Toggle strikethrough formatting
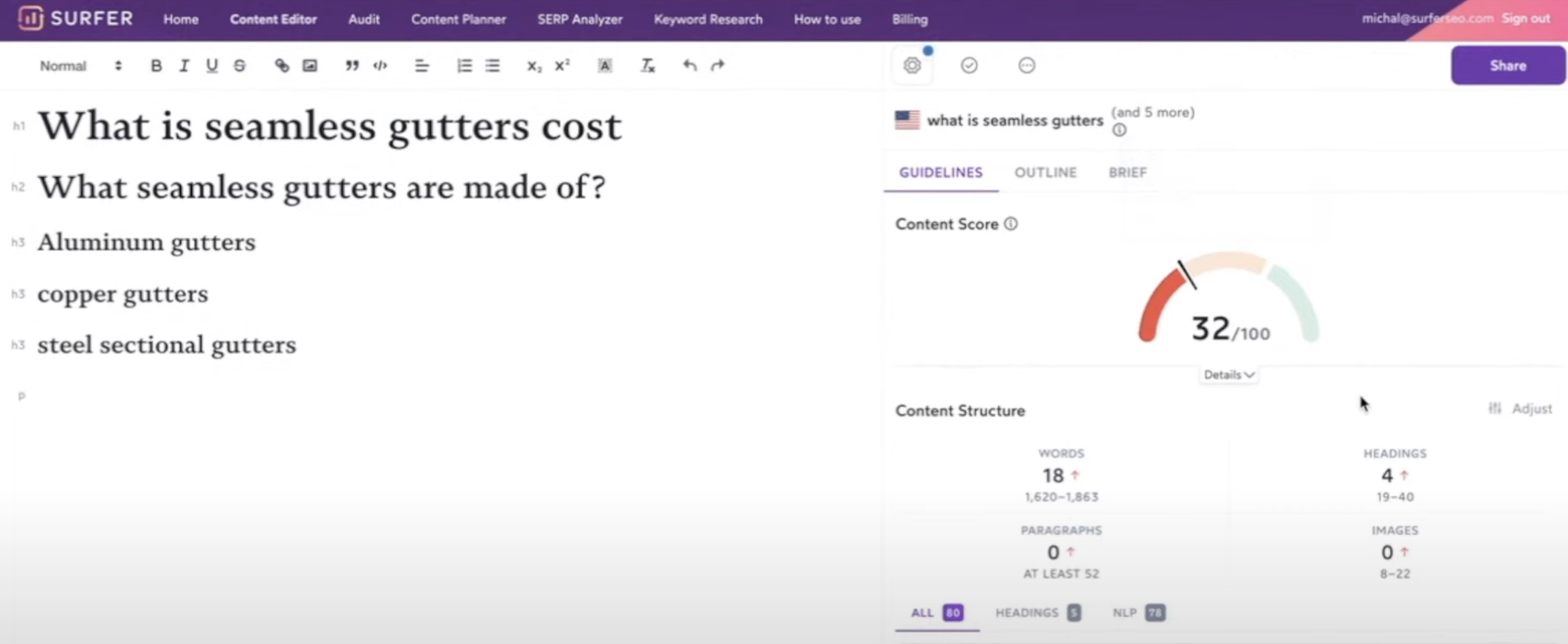The width and height of the screenshot is (1568, 644). (x=240, y=66)
